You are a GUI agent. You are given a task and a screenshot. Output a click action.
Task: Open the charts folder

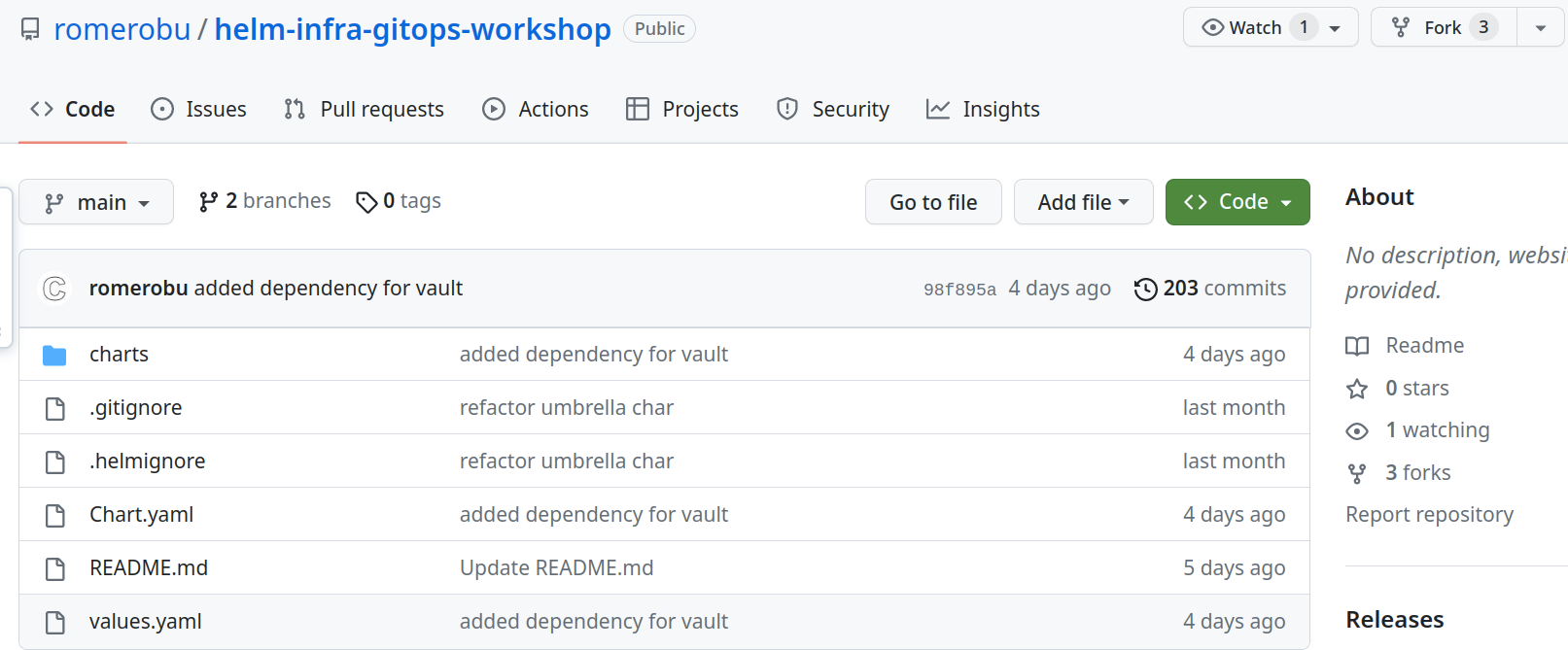(x=119, y=355)
